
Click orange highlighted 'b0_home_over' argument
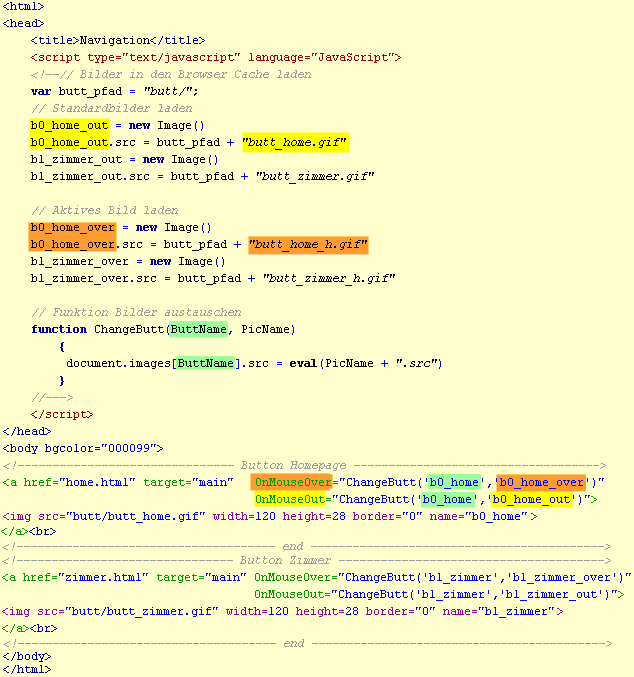click(542, 482)
